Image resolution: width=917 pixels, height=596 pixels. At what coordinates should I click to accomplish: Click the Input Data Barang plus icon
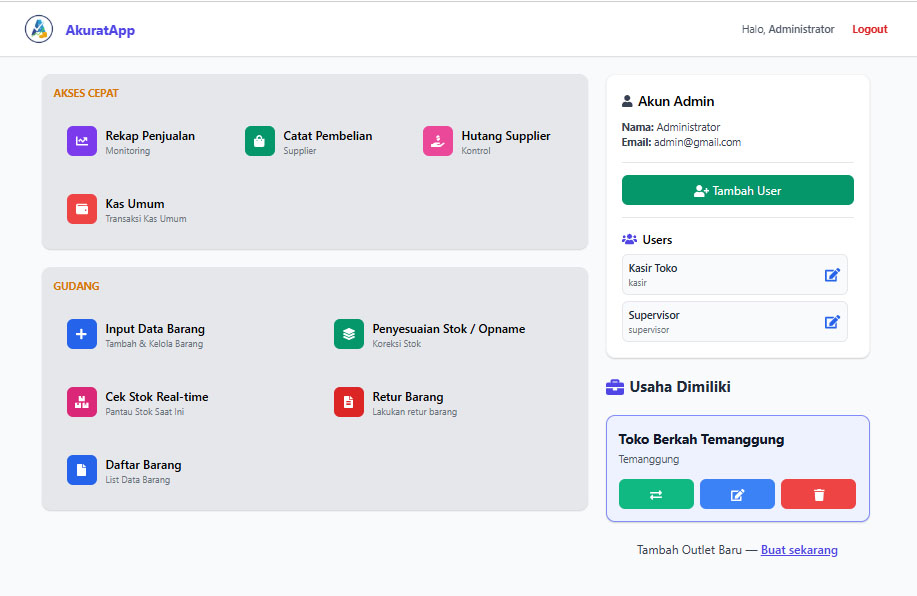(82, 335)
